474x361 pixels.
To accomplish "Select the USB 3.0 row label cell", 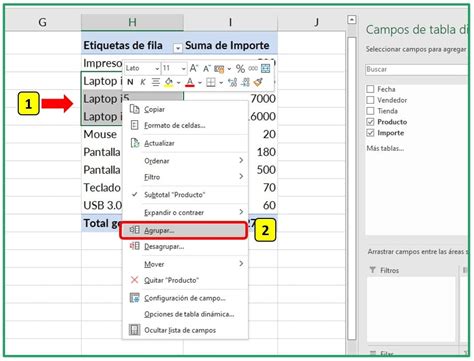I will pyautogui.click(x=102, y=205).
